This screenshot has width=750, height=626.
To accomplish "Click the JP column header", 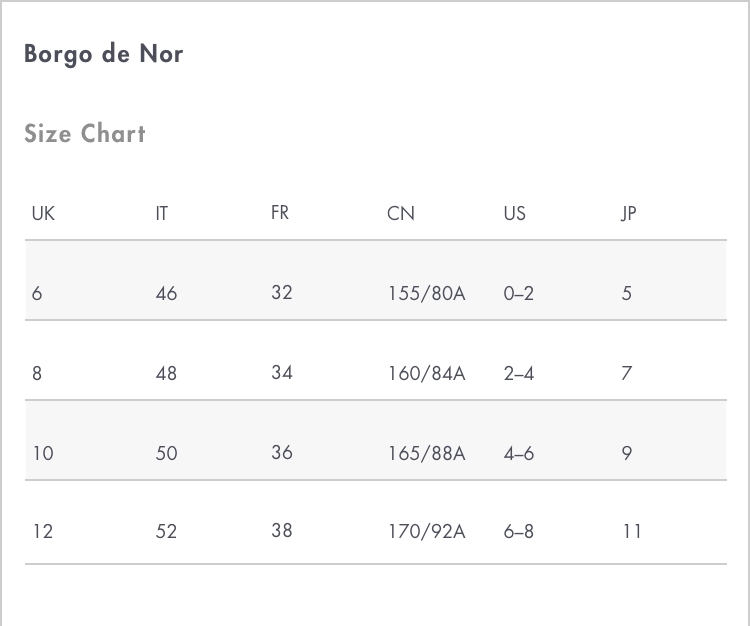I will point(629,214).
